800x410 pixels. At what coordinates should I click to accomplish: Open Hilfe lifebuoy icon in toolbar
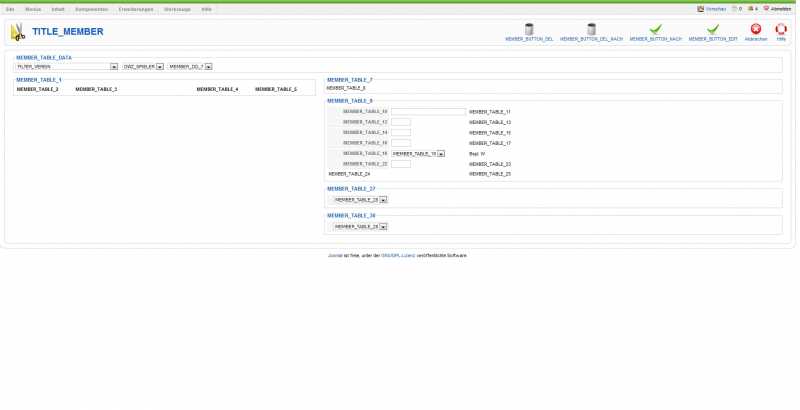point(781,29)
